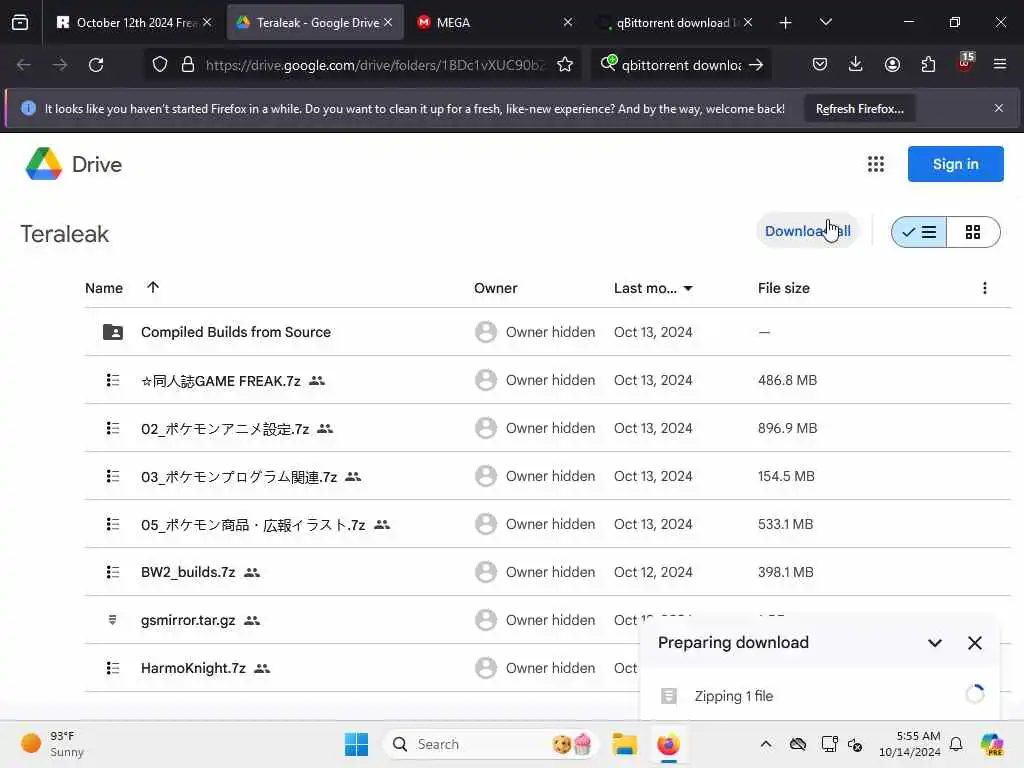Open the Compiled Builds from Source folder name
The image size is (1024, 768).
[x=236, y=332]
